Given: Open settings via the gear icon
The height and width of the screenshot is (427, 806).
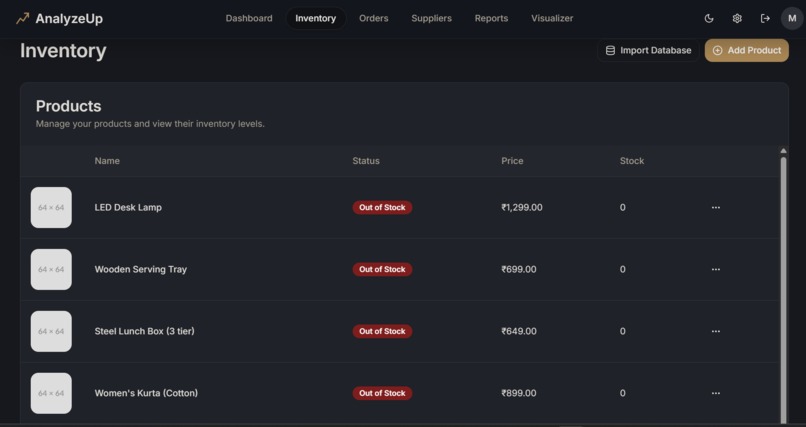Looking at the screenshot, I should [x=737, y=18].
